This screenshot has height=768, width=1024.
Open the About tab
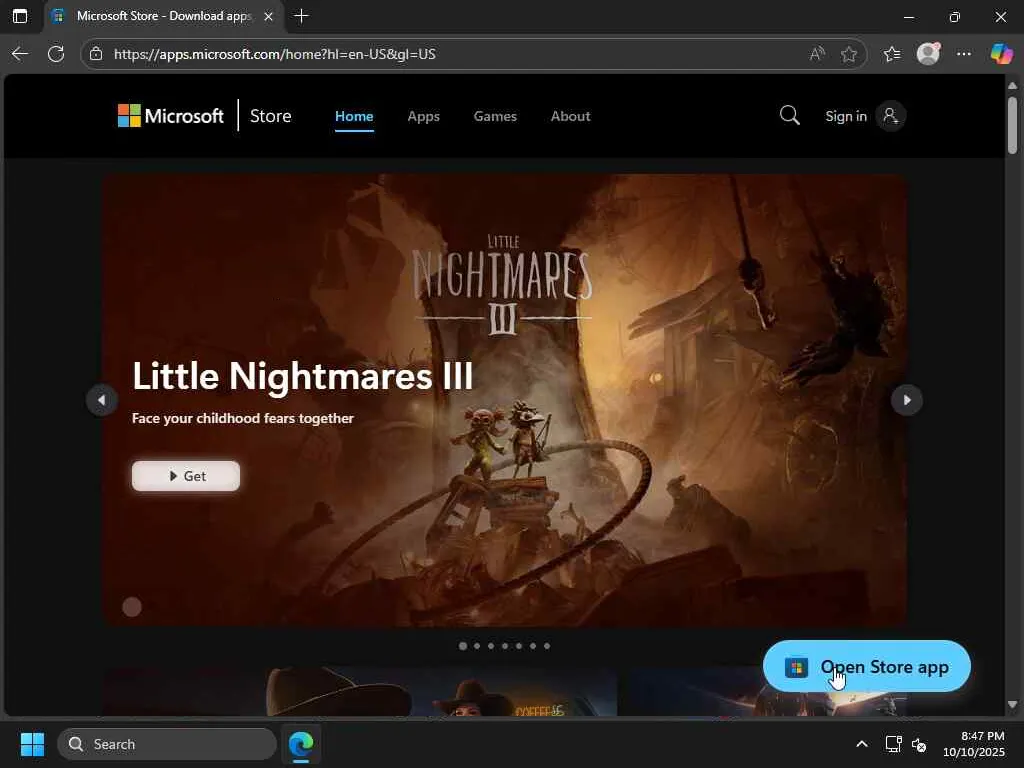click(x=570, y=116)
